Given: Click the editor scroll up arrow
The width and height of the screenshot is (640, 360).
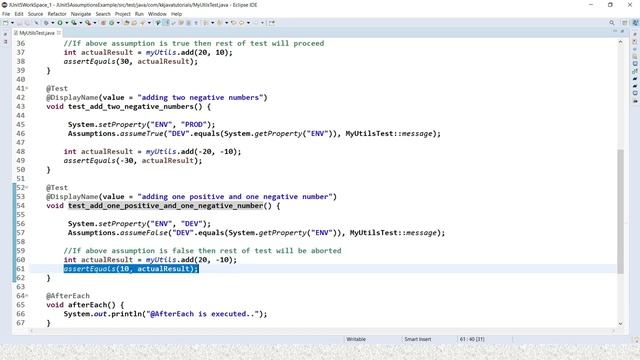Looking at the screenshot, I should (x=620, y=42).
